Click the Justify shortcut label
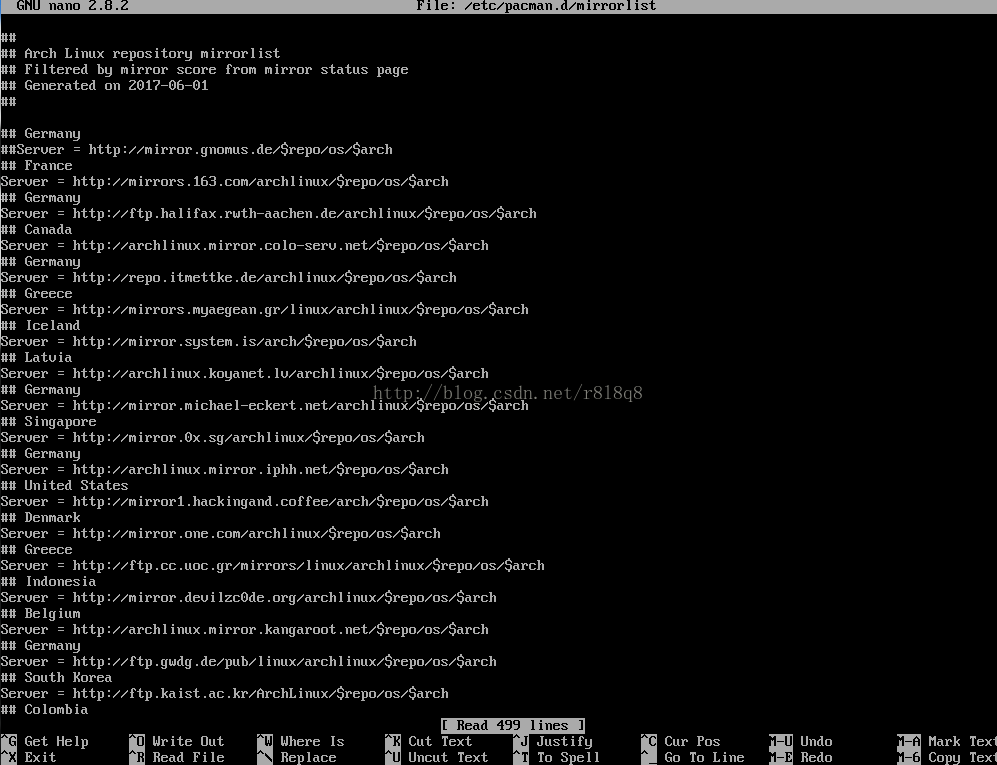The image size is (997, 765). pyautogui.click(x=564, y=741)
